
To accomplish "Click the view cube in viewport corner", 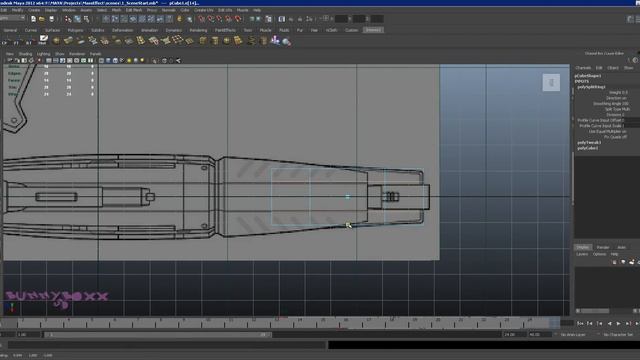I will tap(551, 83).
